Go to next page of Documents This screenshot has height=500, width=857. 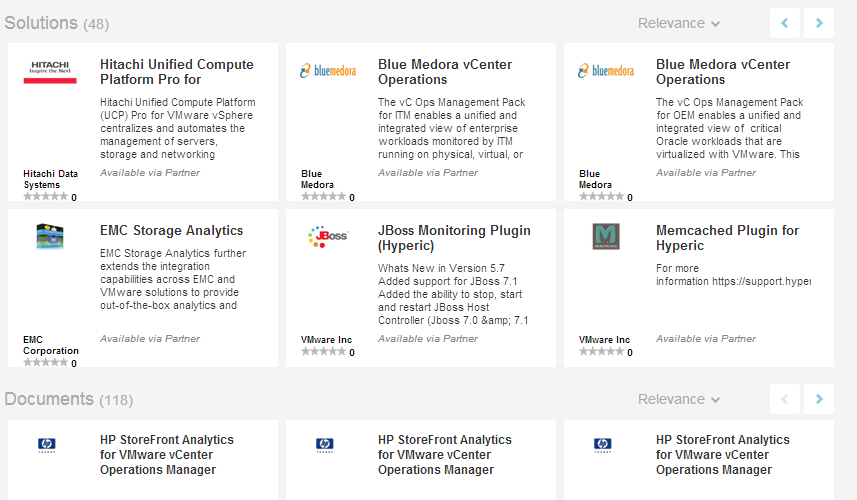point(819,399)
